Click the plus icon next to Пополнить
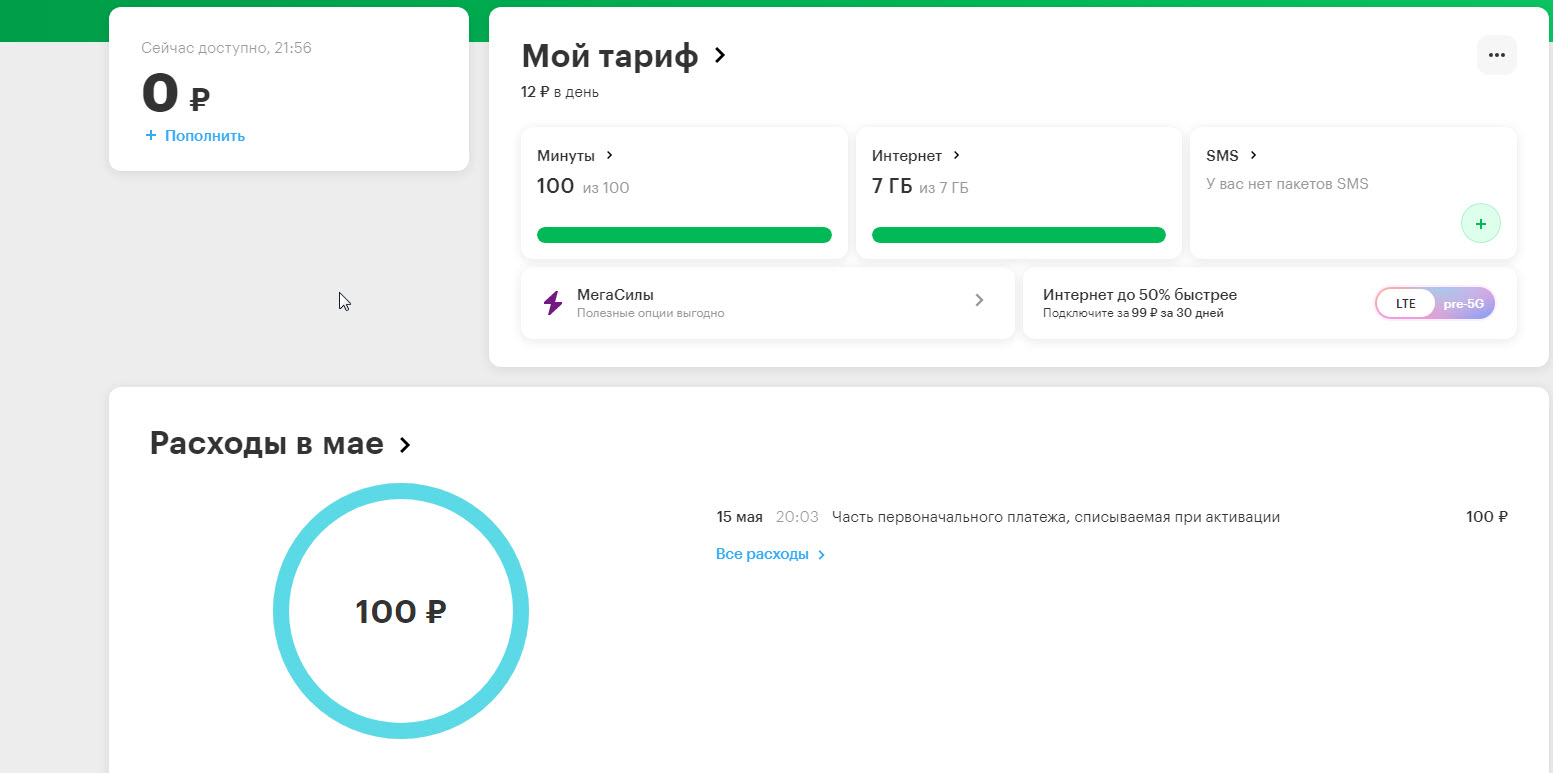Viewport: 1553px width, 773px height. click(151, 135)
